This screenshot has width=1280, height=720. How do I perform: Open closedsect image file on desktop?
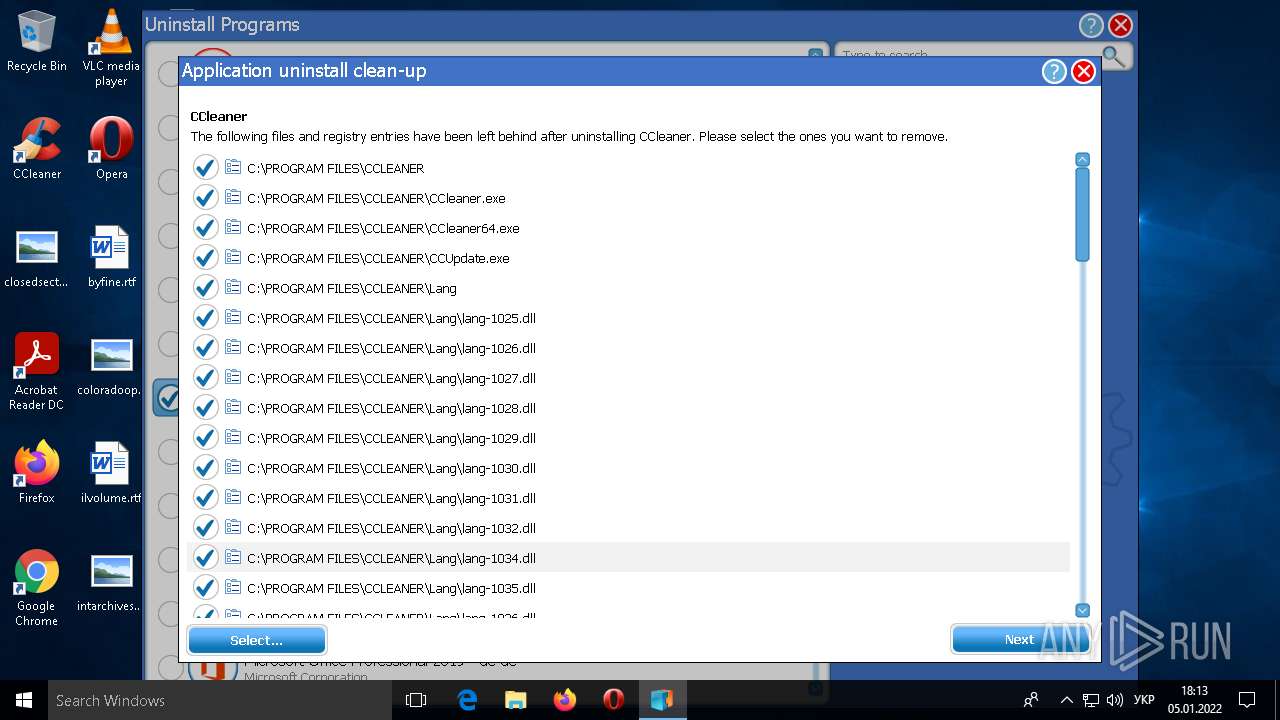37,257
